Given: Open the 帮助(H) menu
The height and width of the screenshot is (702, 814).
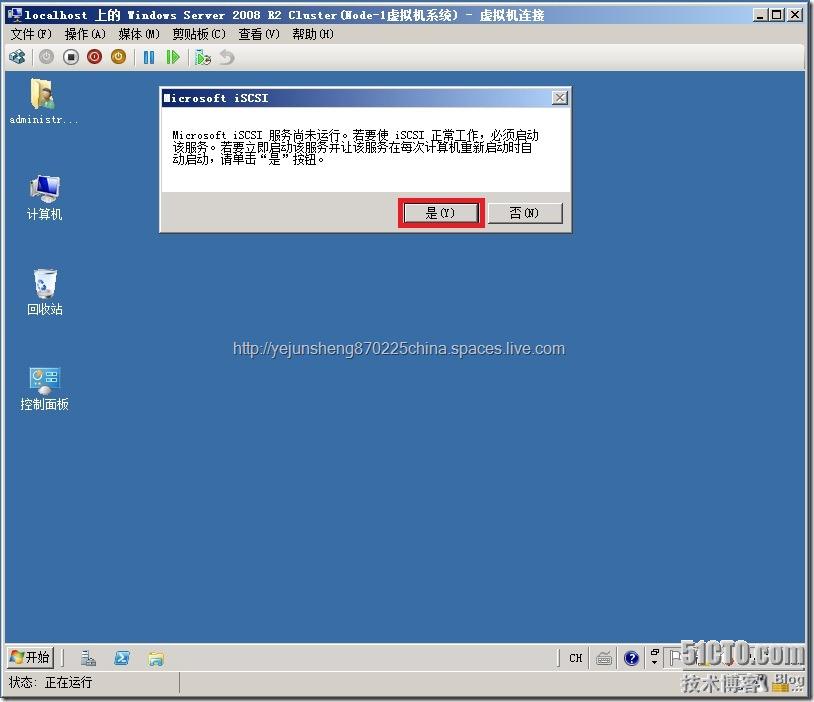Looking at the screenshot, I should 313,34.
